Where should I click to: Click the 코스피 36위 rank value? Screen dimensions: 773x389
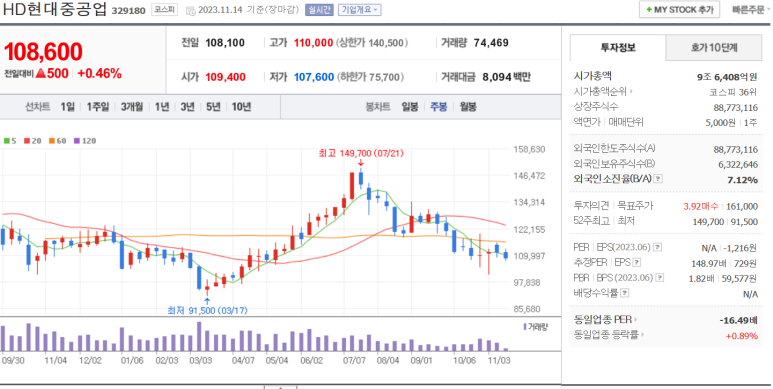tap(733, 92)
